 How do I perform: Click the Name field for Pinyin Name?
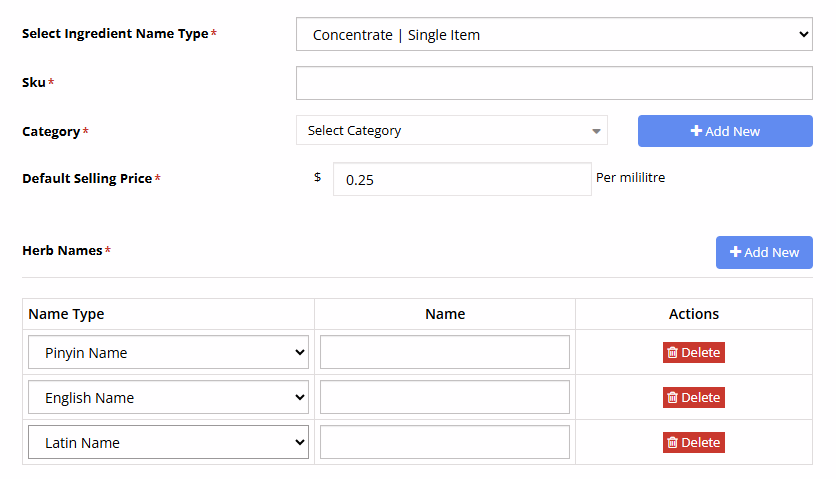(445, 352)
